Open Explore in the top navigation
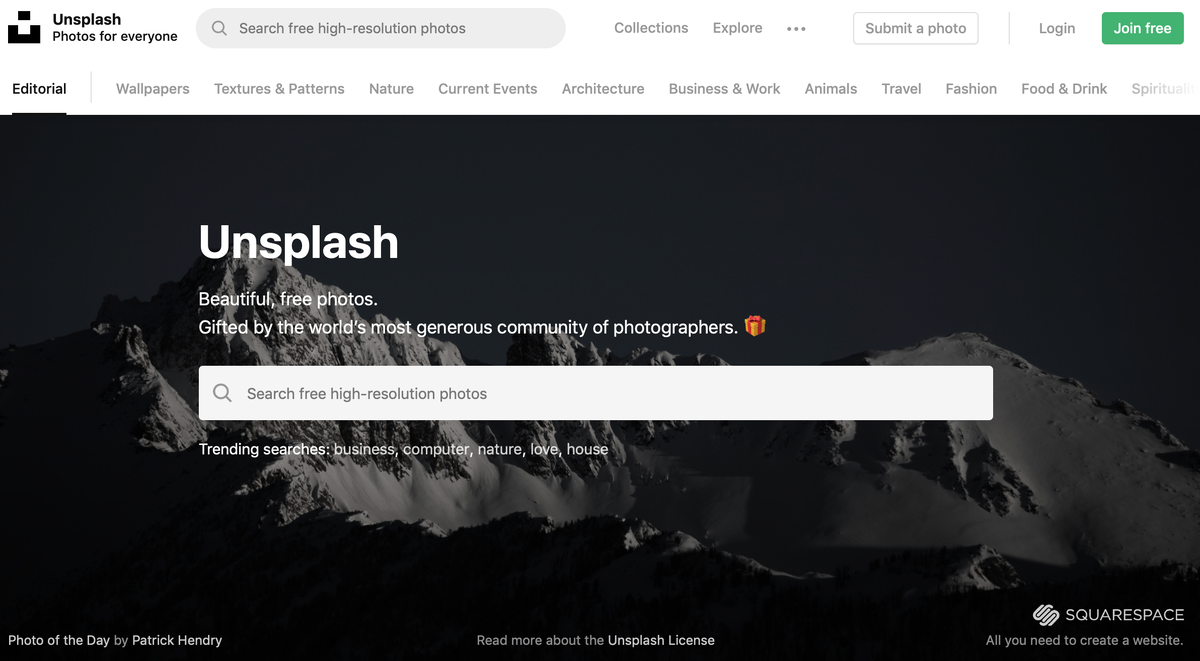Image resolution: width=1200 pixels, height=661 pixels. click(x=738, y=28)
